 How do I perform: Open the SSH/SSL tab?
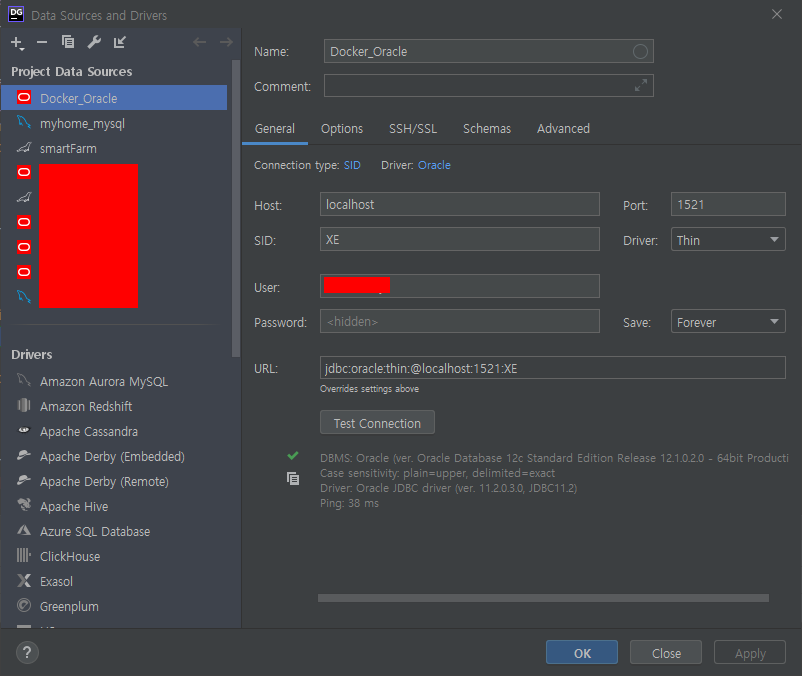point(413,128)
